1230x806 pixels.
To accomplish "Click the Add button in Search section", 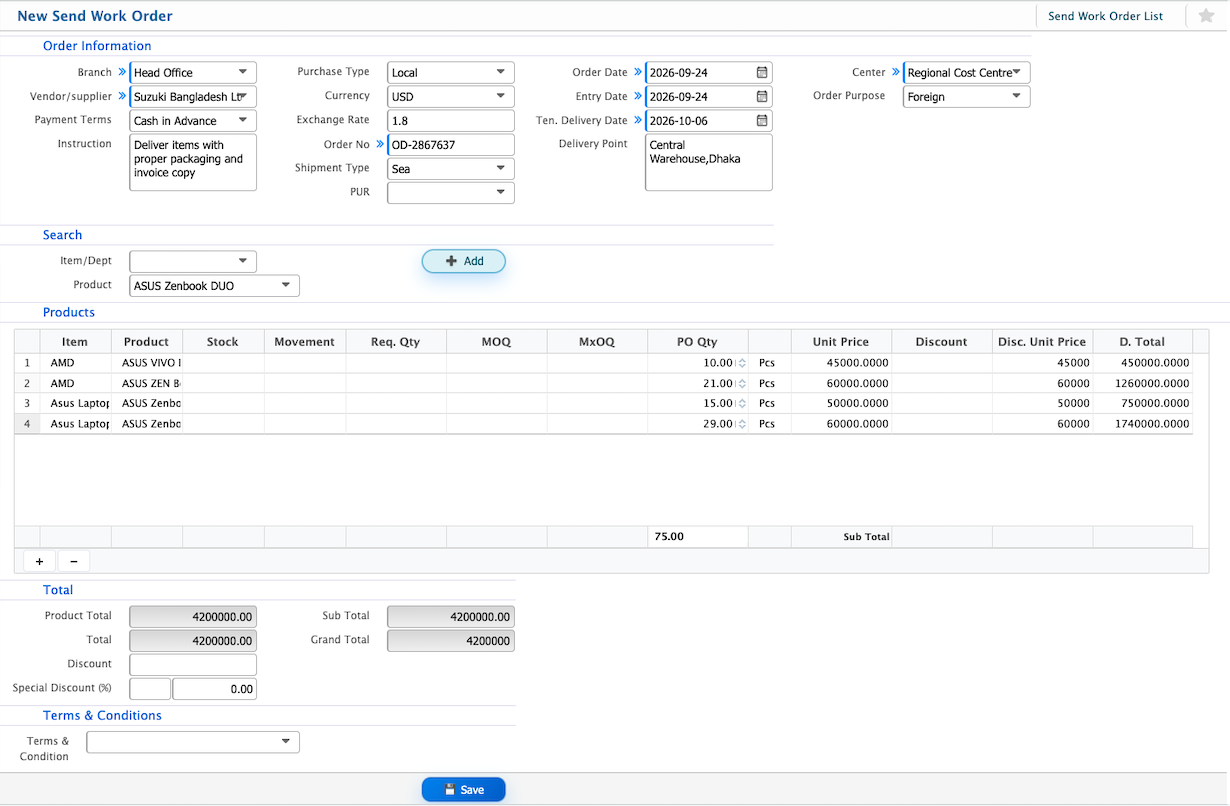I will [x=464, y=261].
